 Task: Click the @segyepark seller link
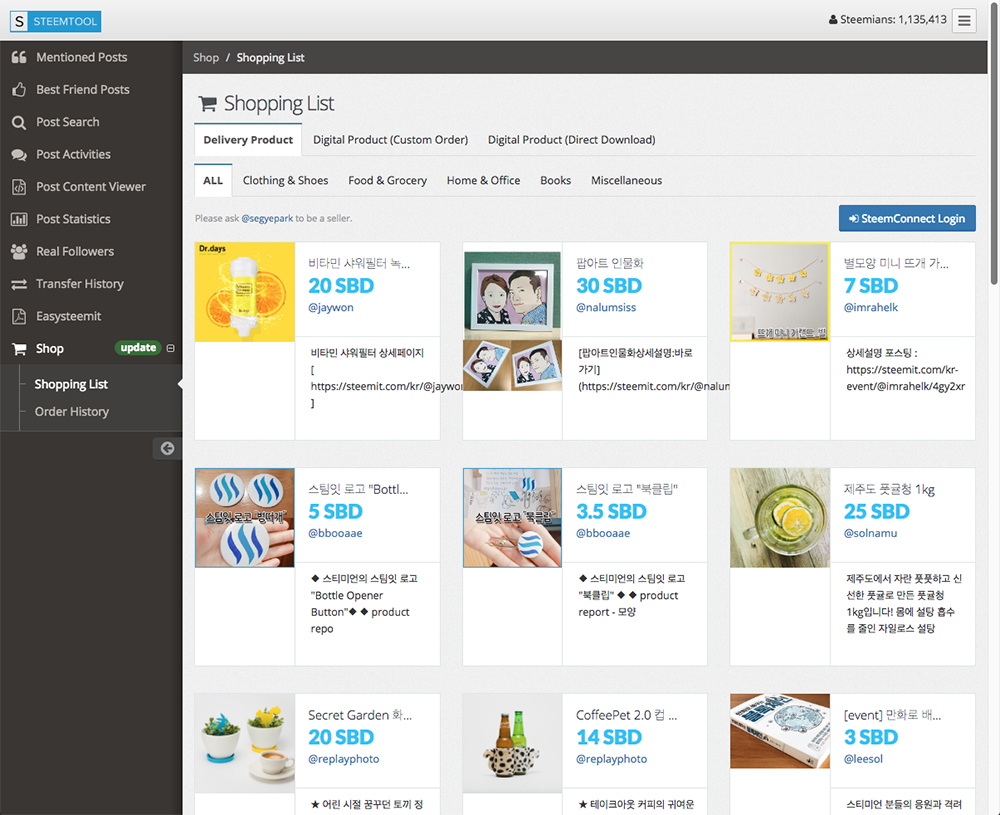(267, 219)
